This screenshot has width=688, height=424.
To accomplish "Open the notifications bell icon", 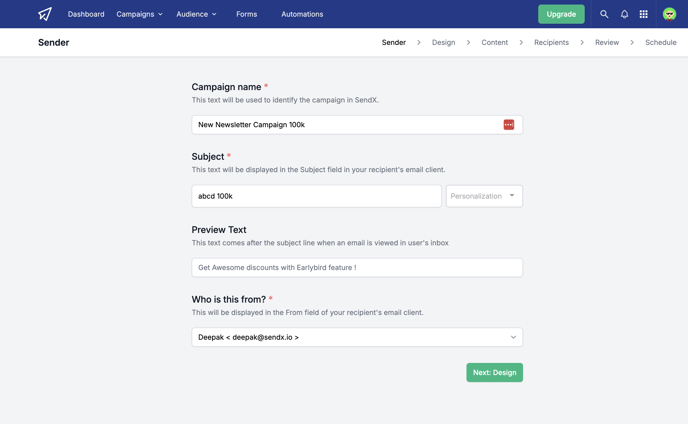I will 624,14.
